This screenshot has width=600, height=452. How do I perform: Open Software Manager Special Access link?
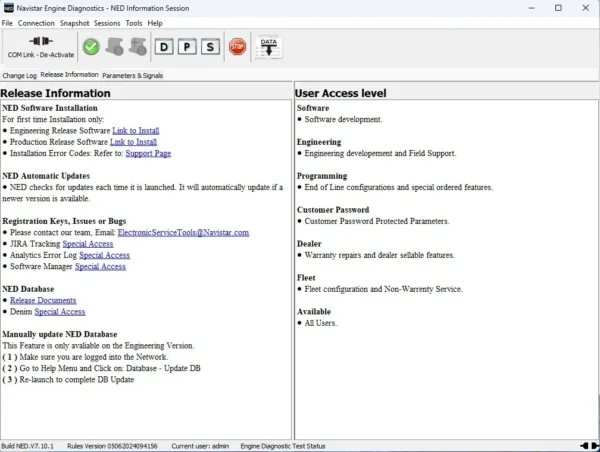[x=100, y=266]
